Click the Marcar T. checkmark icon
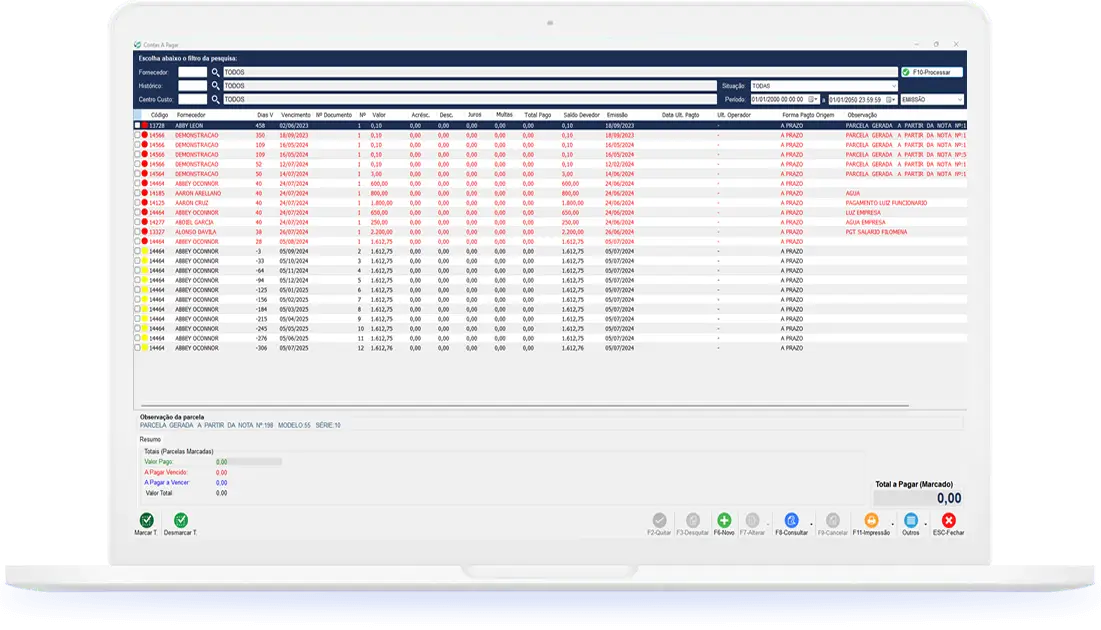Image resolution: width=1101 pixels, height=630 pixels. point(146,520)
